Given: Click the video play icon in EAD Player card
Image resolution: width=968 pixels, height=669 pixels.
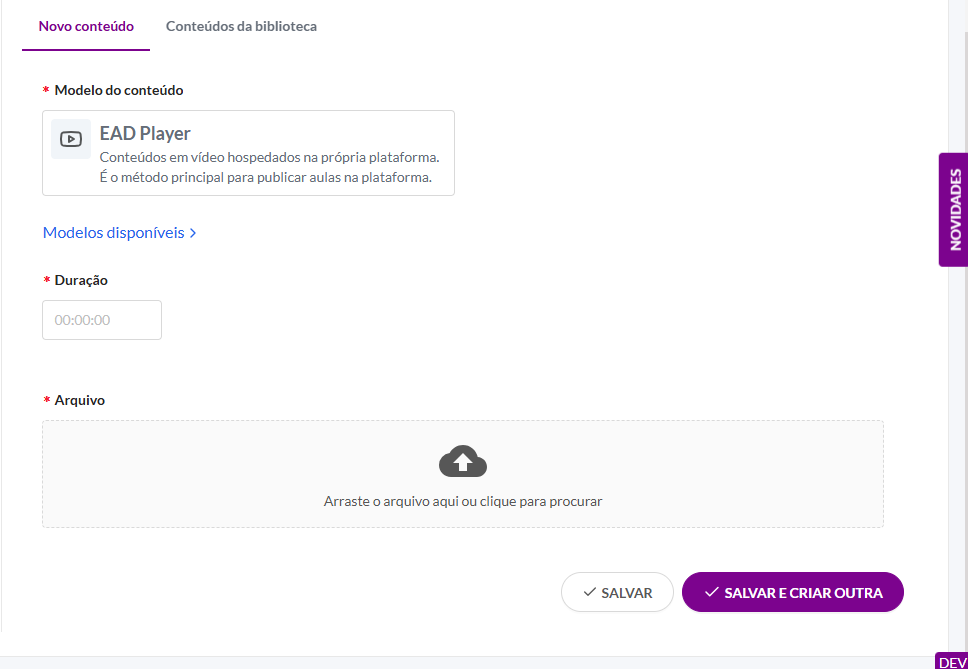Looking at the screenshot, I should [x=71, y=139].
